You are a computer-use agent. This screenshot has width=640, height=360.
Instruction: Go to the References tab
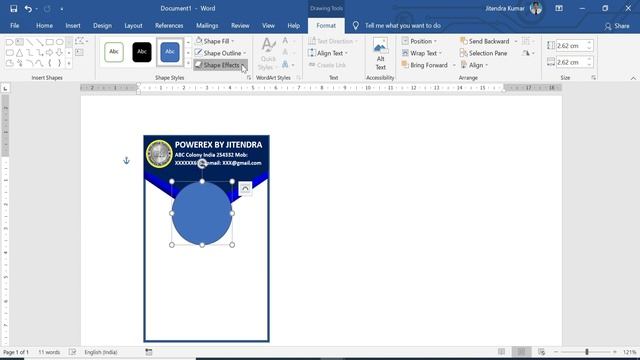[x=169, y=25]
